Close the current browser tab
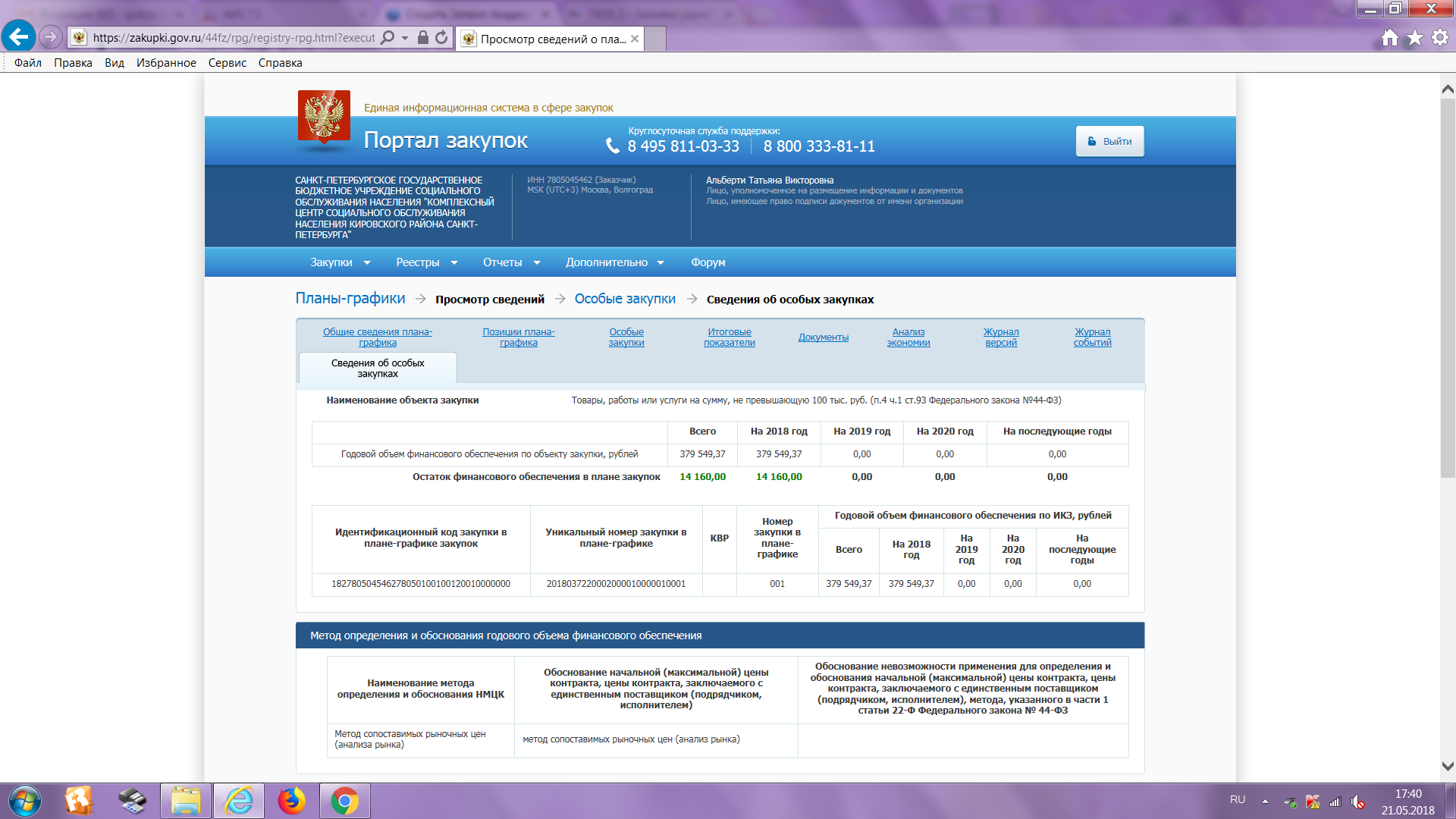 (635, 39)
